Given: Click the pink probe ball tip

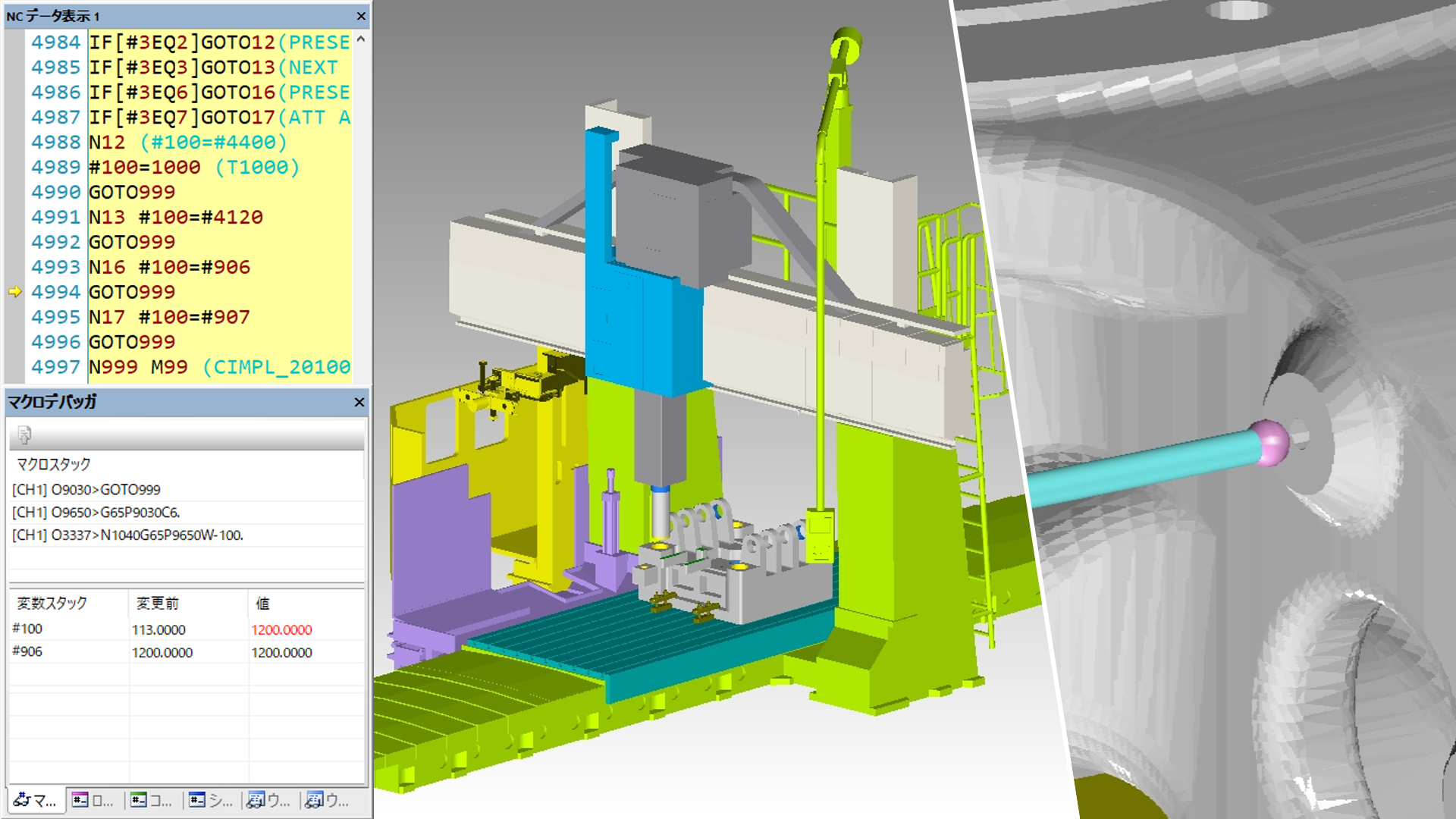Looking at the screenshot, I should tap(1272, 444).
